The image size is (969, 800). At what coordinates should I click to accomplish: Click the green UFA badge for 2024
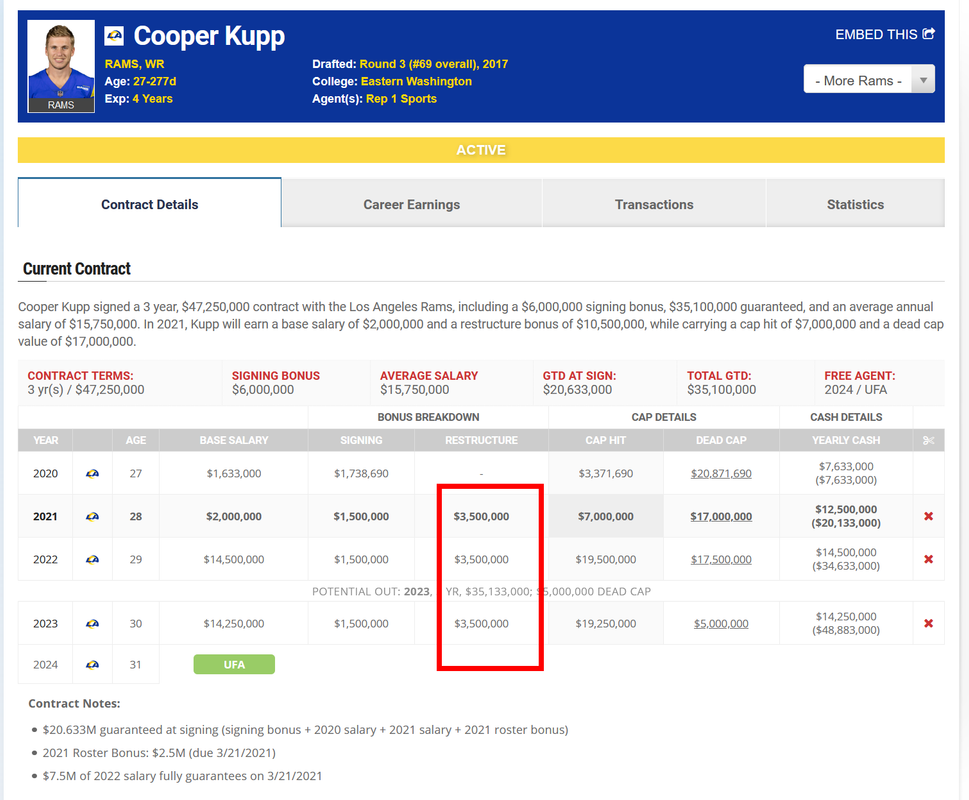234,665
